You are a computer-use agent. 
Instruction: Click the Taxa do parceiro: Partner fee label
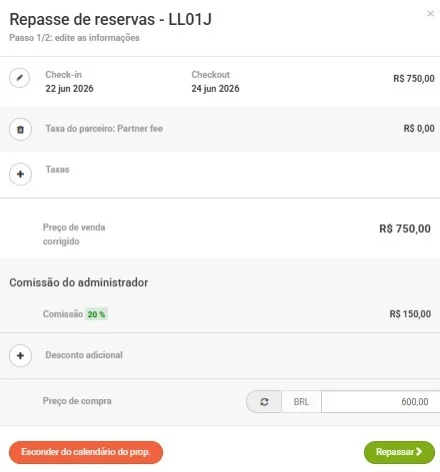coord(104,129)
